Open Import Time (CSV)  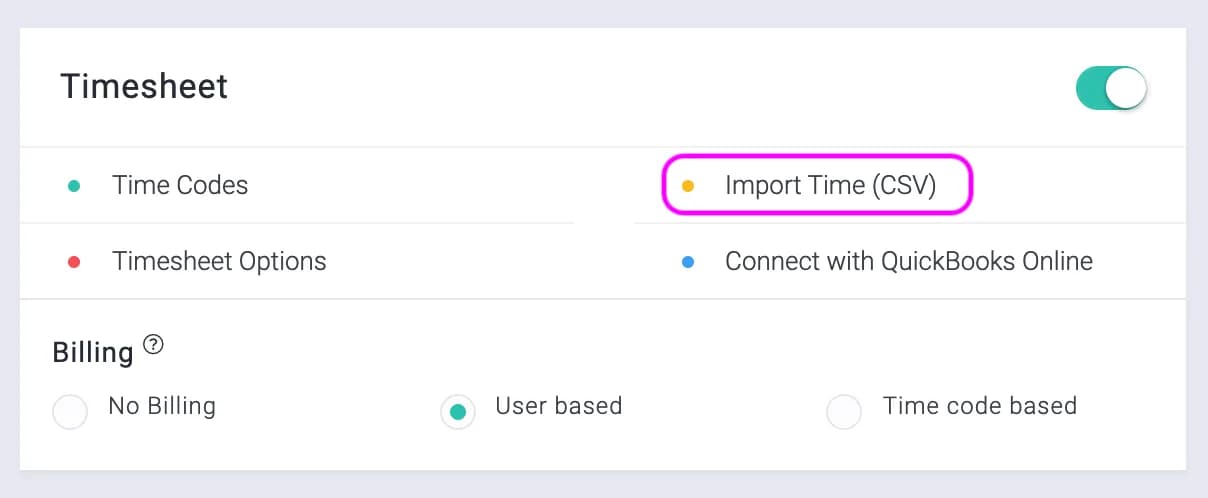point(830,185)
